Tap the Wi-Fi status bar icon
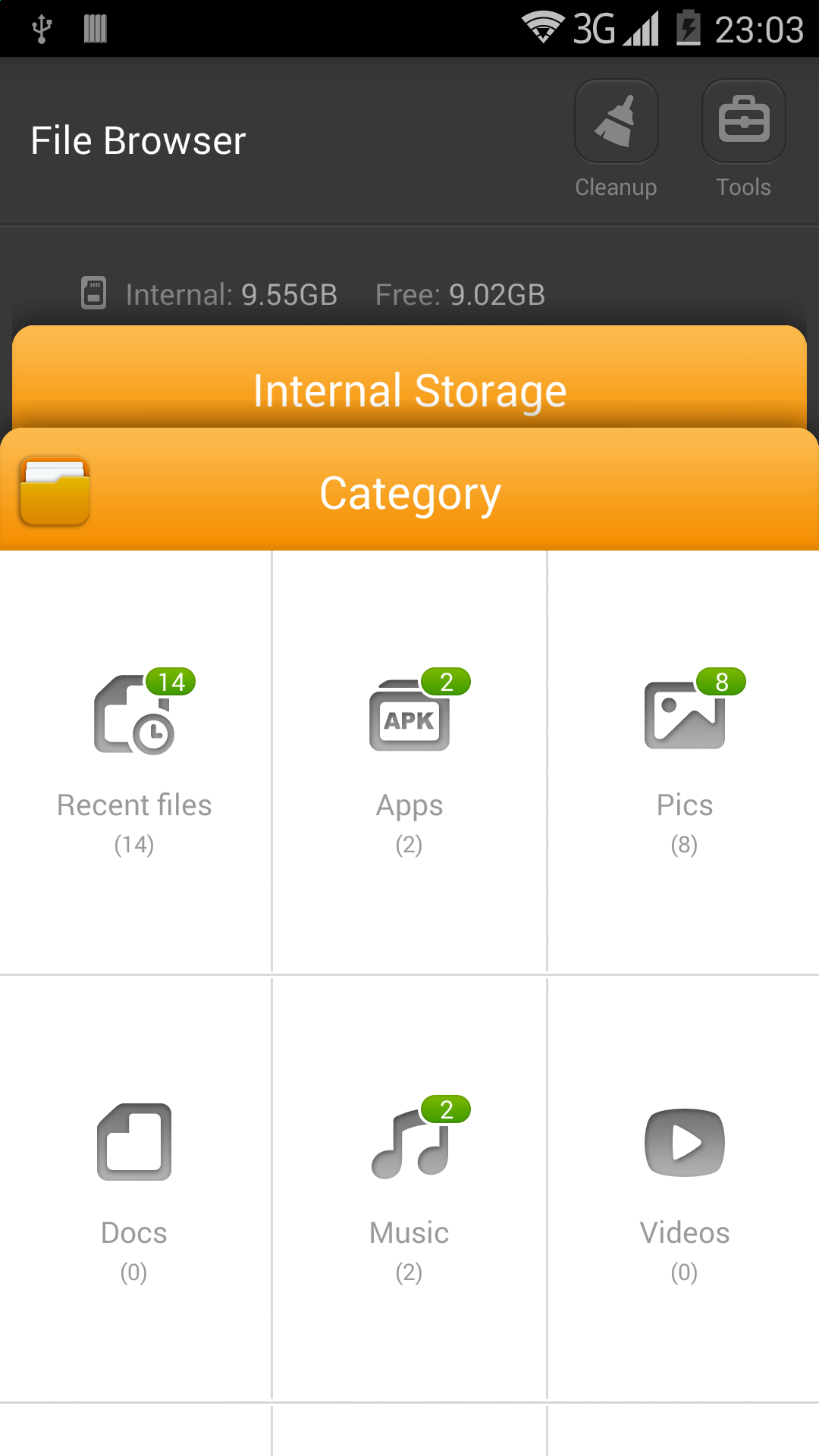The height and width of the screenshot is (1456, 819). (x=543, y=28)
